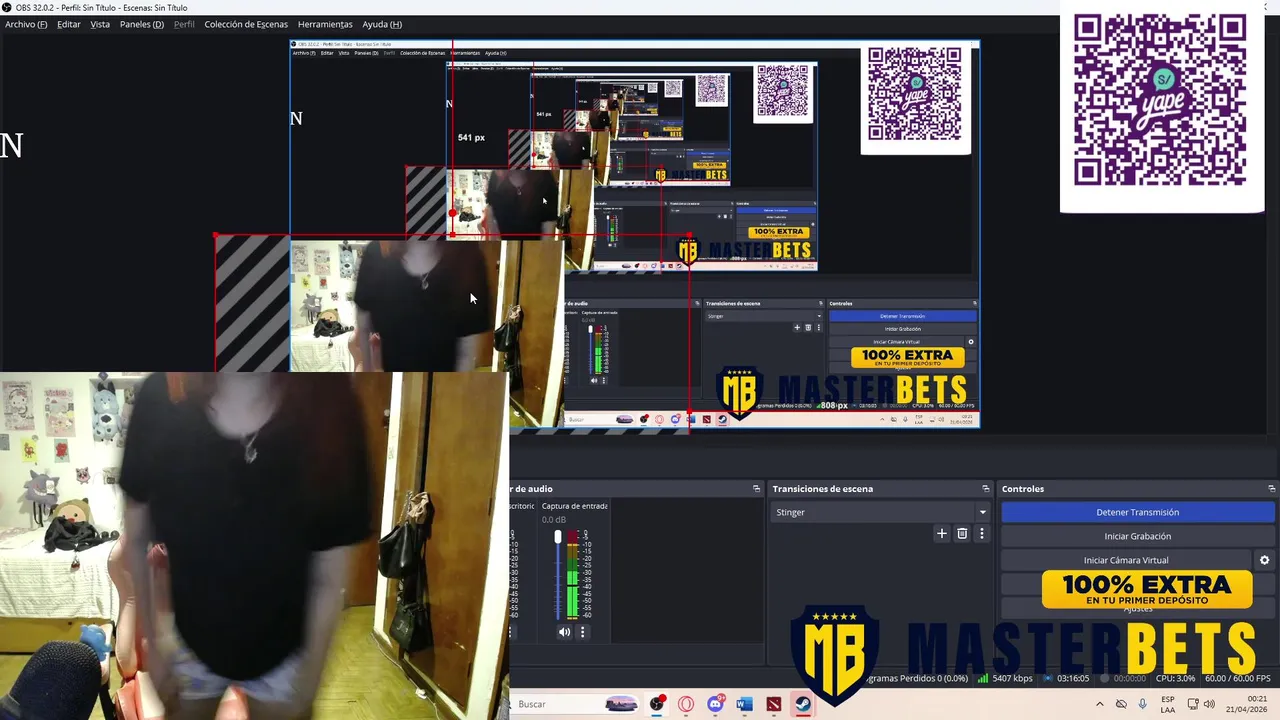Open Dota 2 from taskbar
Viewport: 1280px width, 720px height.
pos(774,704)
